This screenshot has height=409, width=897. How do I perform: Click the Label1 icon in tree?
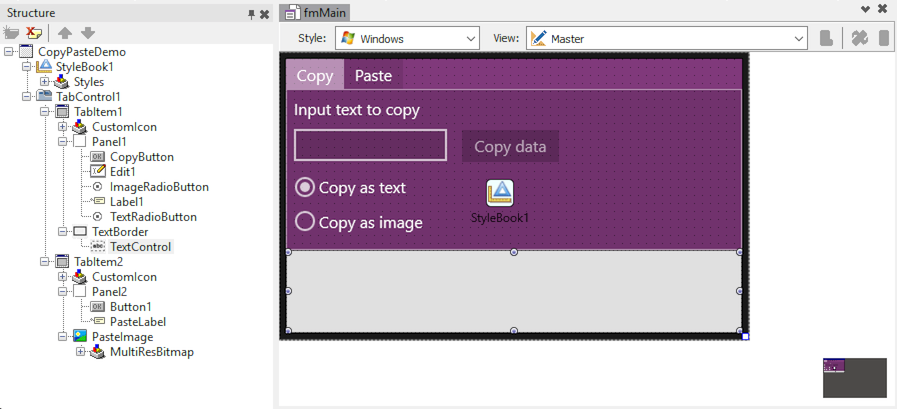tap(98, 201)
